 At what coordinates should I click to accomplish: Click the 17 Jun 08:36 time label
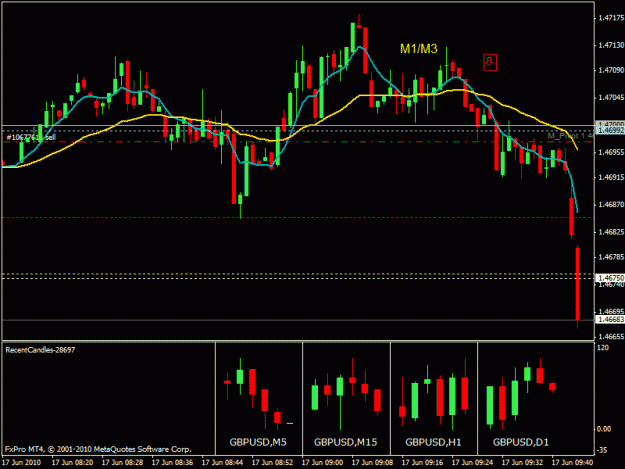point(172,463)
